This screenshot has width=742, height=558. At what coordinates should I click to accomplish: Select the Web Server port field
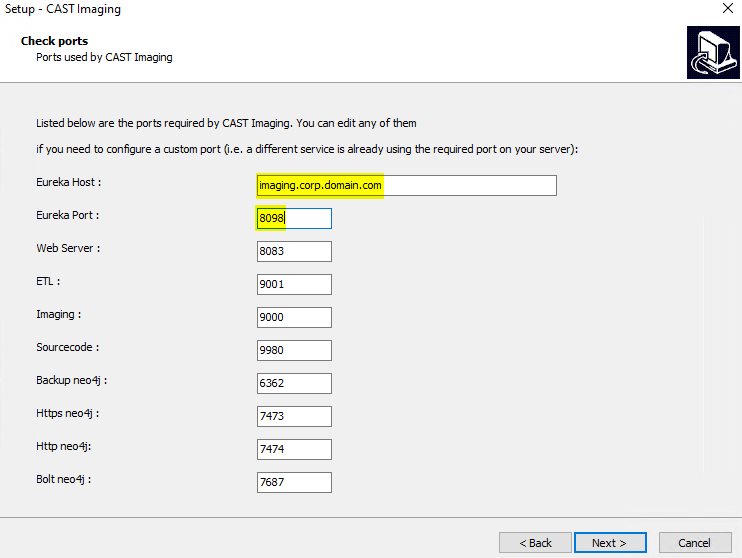294,251
